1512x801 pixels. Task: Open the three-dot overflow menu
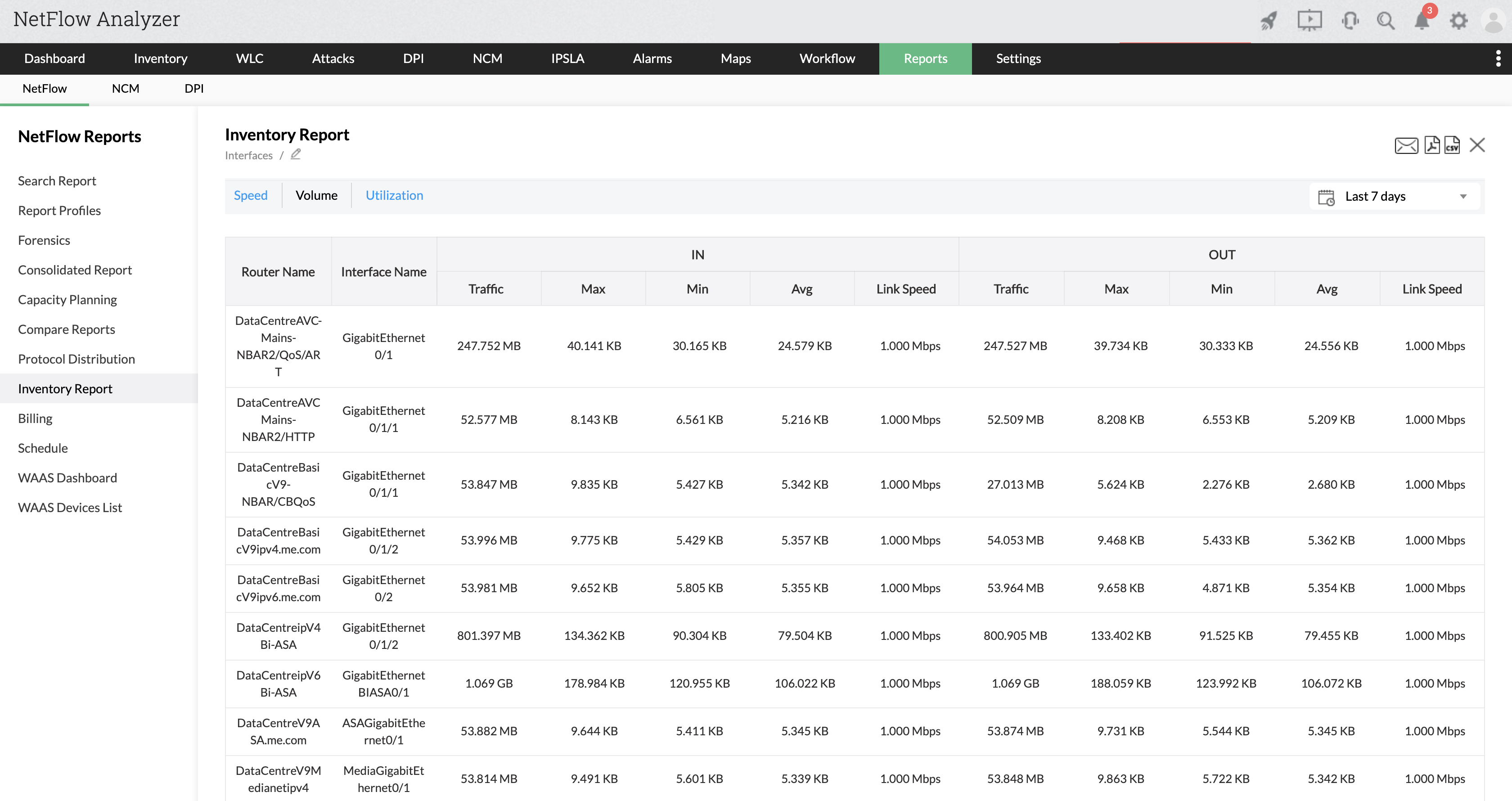[1498, 58]
